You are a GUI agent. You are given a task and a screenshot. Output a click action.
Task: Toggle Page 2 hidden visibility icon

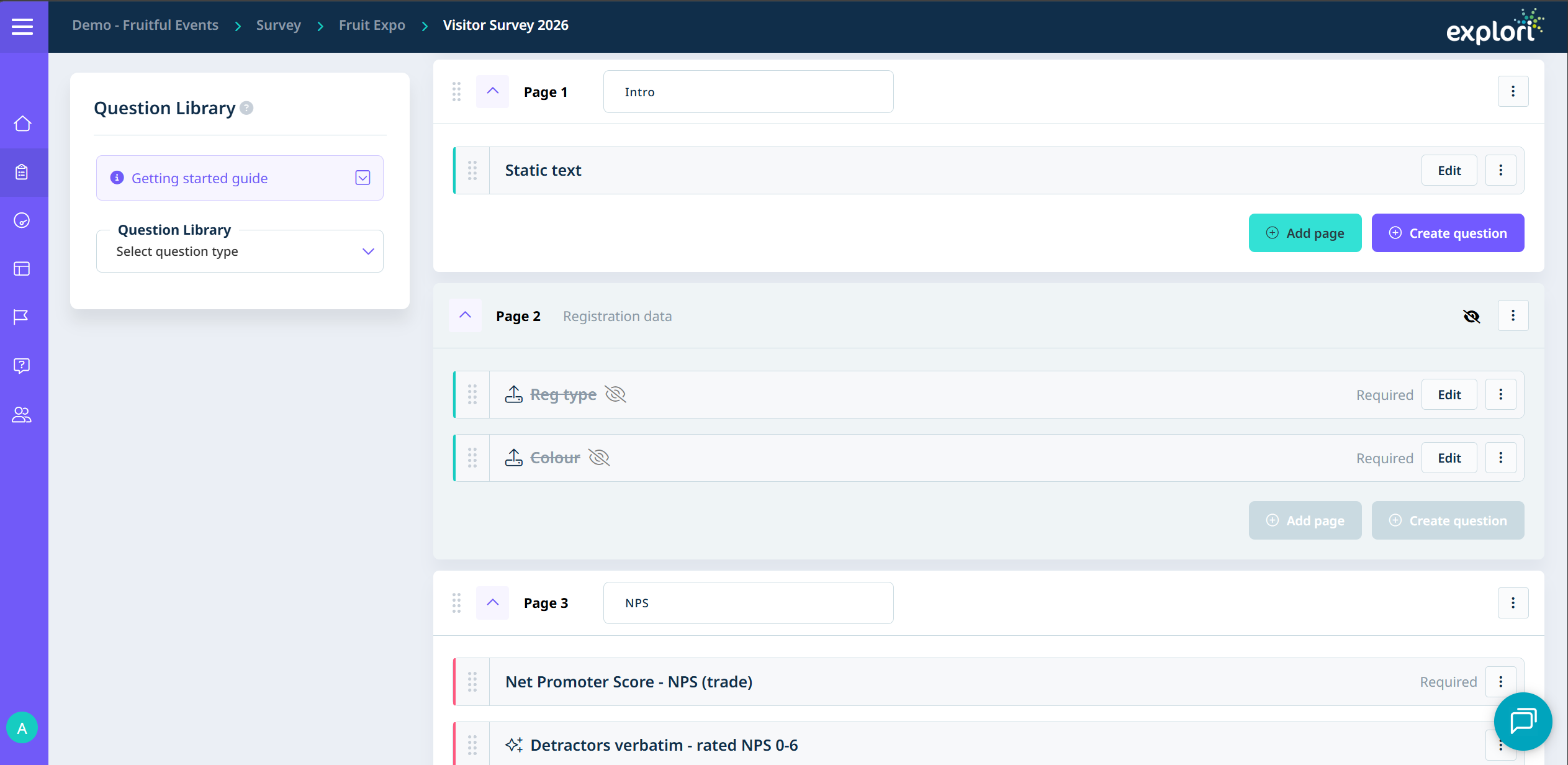1471,317
